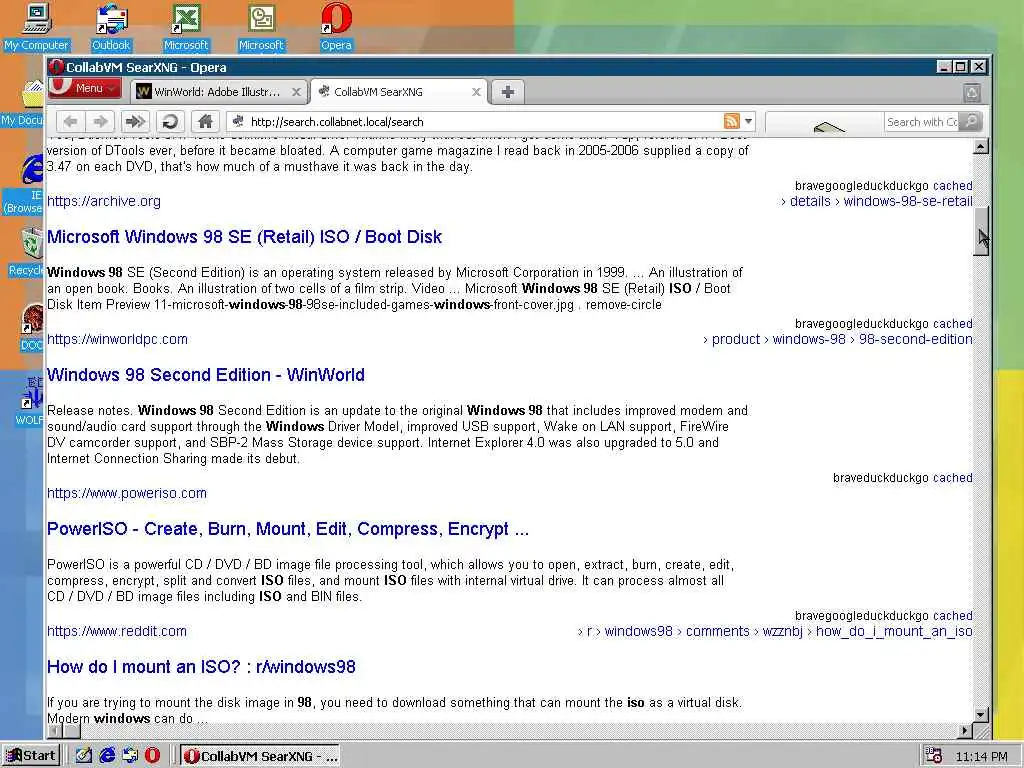Image resolution: width=1024 pixels, height=768 pixels.
Task: Open the archive.org URL link
Action: pyautogui.click(x=104, y=201)
